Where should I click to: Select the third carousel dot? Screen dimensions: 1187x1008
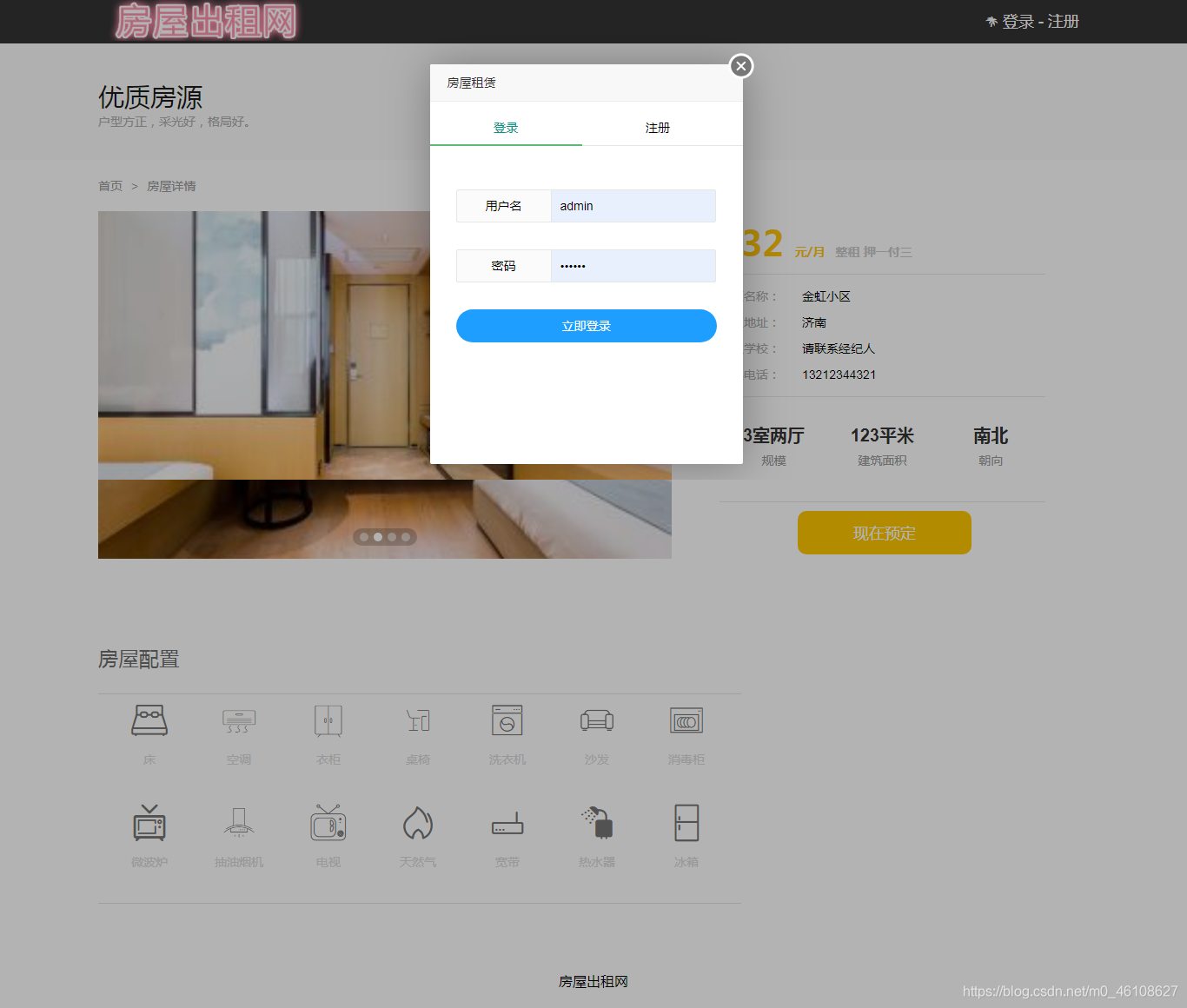point(392,537)
